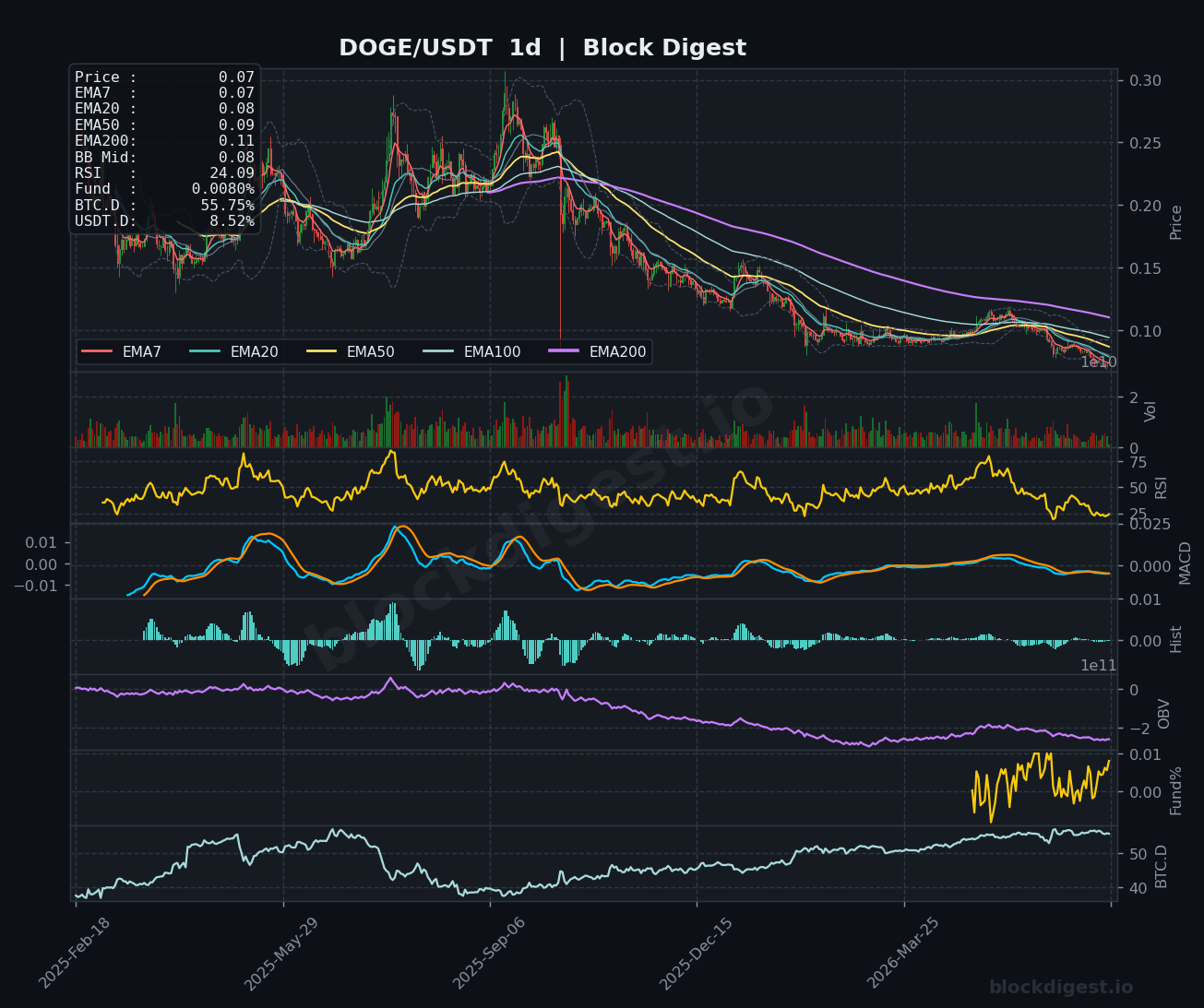Click the EMA7 legend entry
The image size is (1204, 1008).
pos(122,351)
